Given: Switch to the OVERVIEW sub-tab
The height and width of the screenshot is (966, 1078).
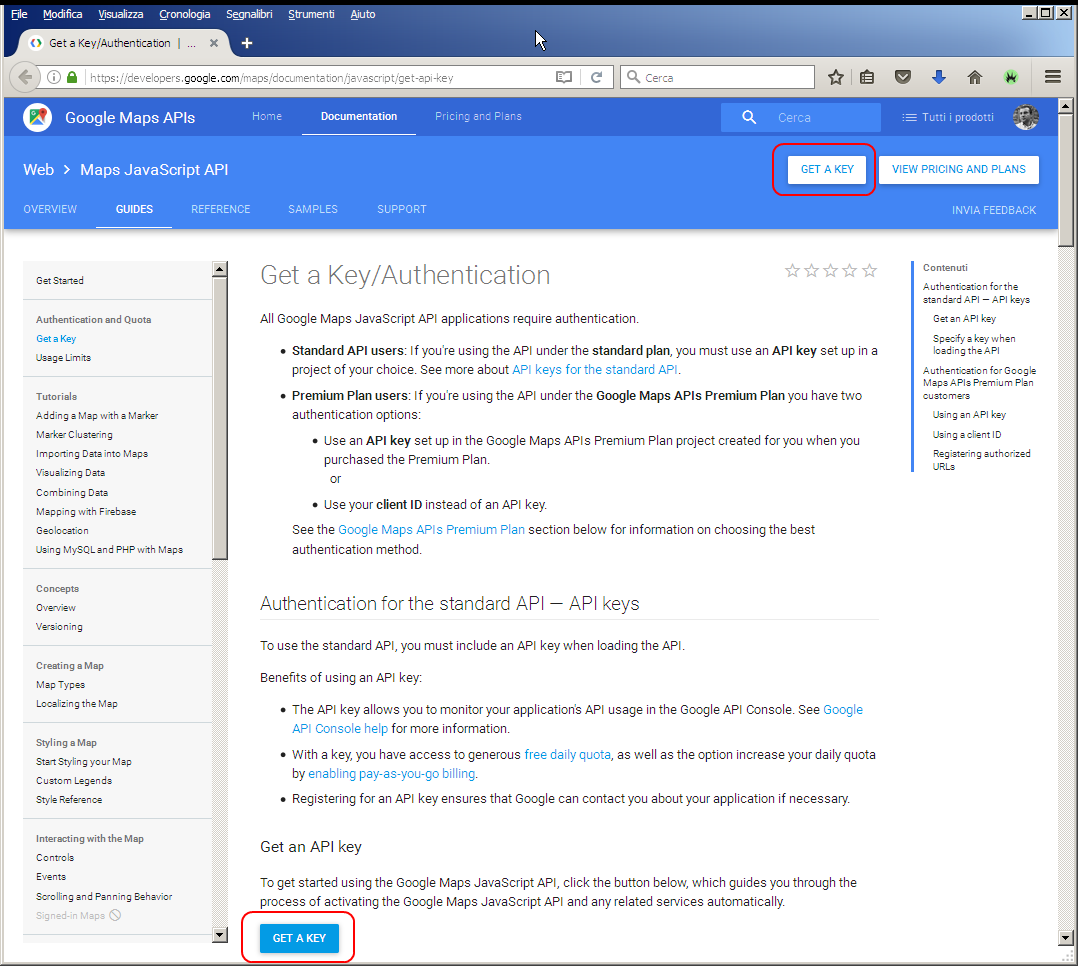Looking at the screenshot, I should point(50,209).
